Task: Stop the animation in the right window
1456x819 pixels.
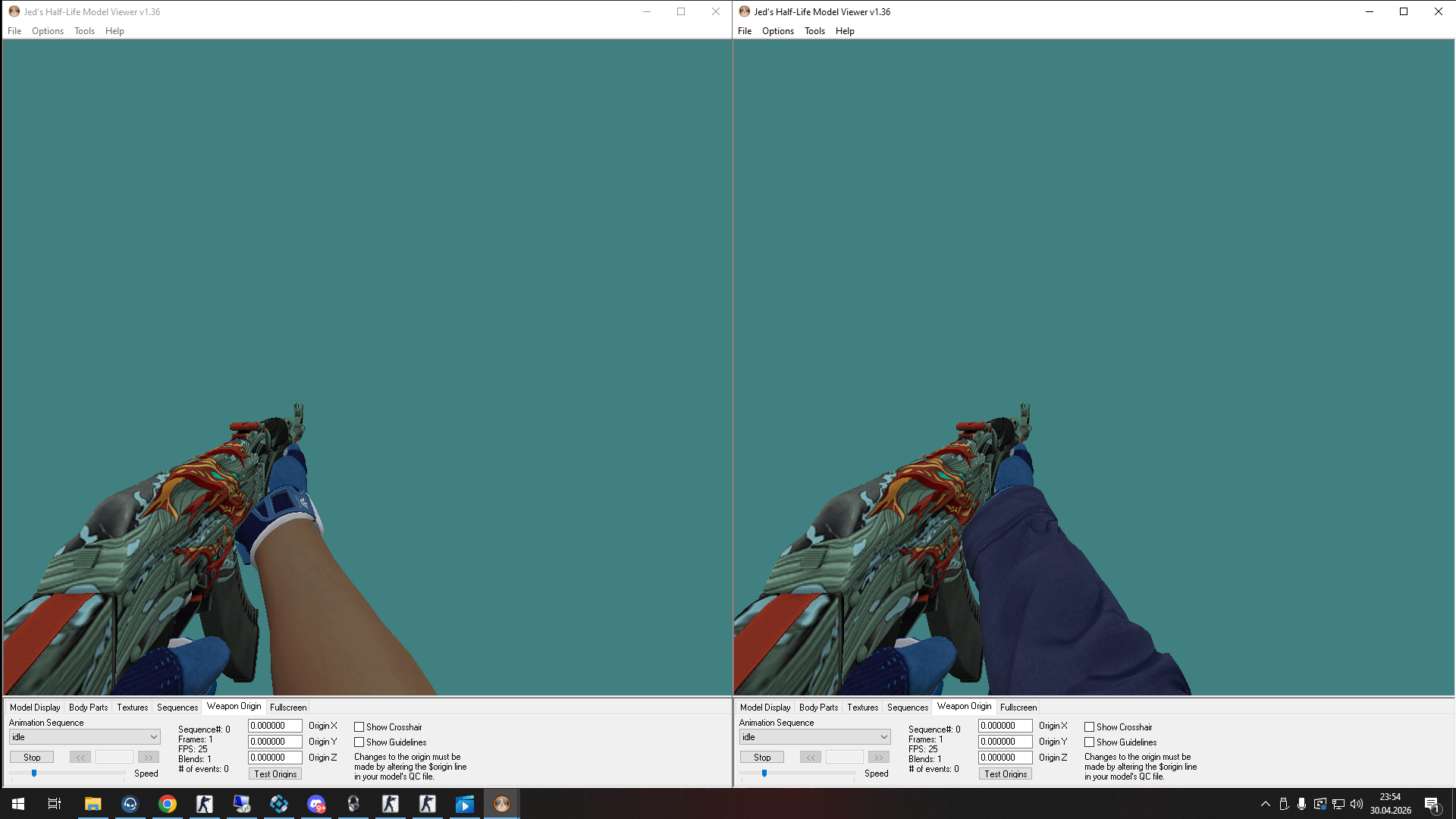Action: (762, 758)
